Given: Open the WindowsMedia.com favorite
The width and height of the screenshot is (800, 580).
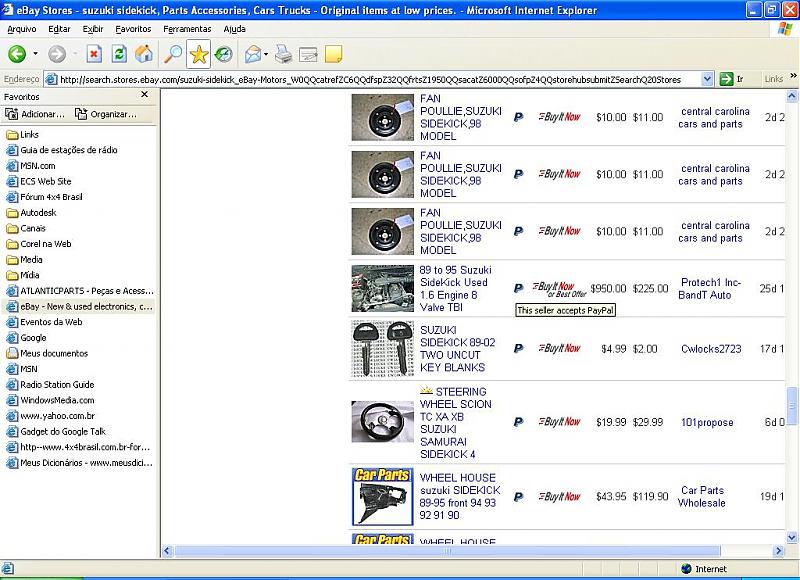Looking at the screenshot, I should 50,400.
